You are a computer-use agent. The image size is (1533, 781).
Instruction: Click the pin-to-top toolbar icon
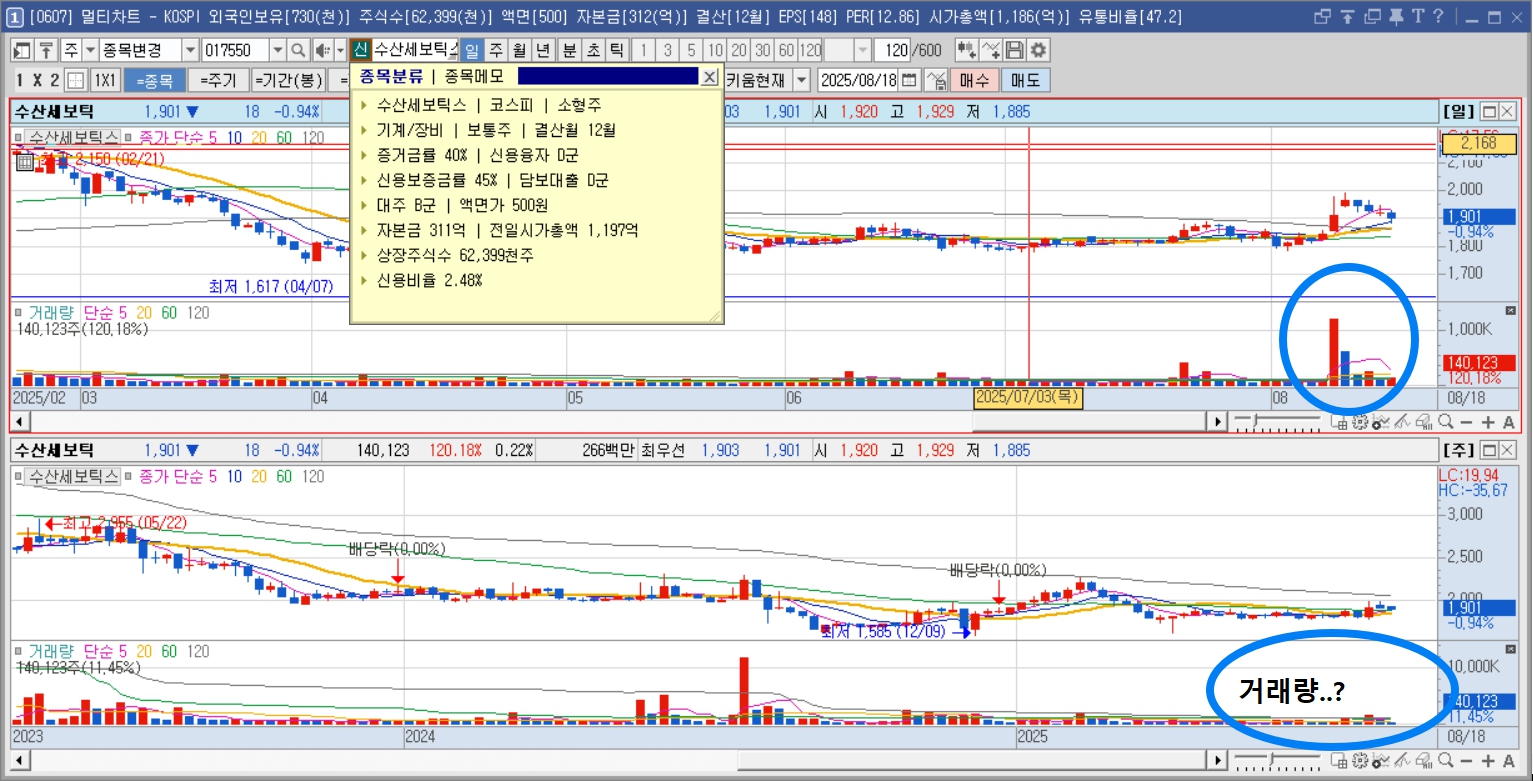[x=46, y=50]
